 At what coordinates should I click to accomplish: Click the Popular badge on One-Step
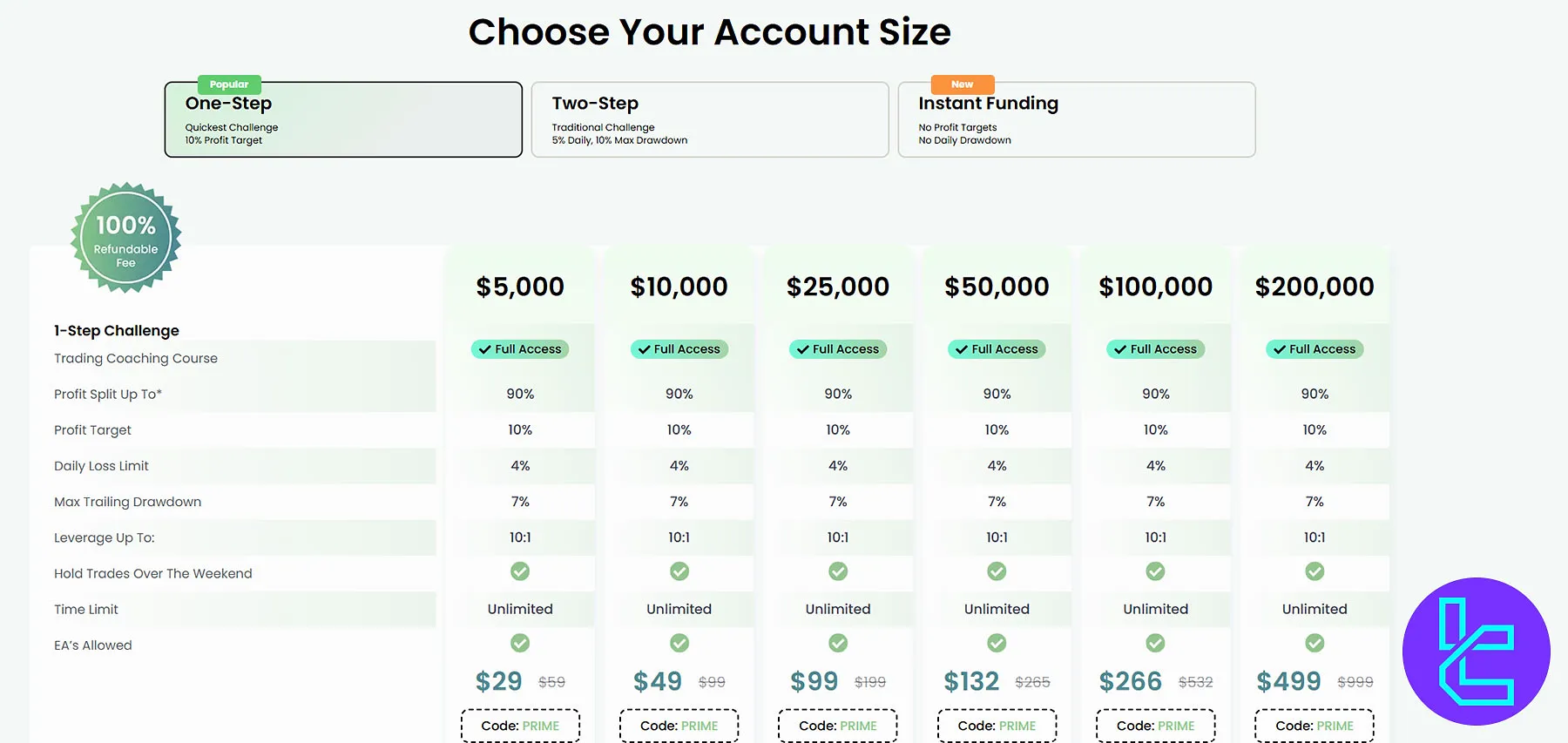(x=229, y=84)
